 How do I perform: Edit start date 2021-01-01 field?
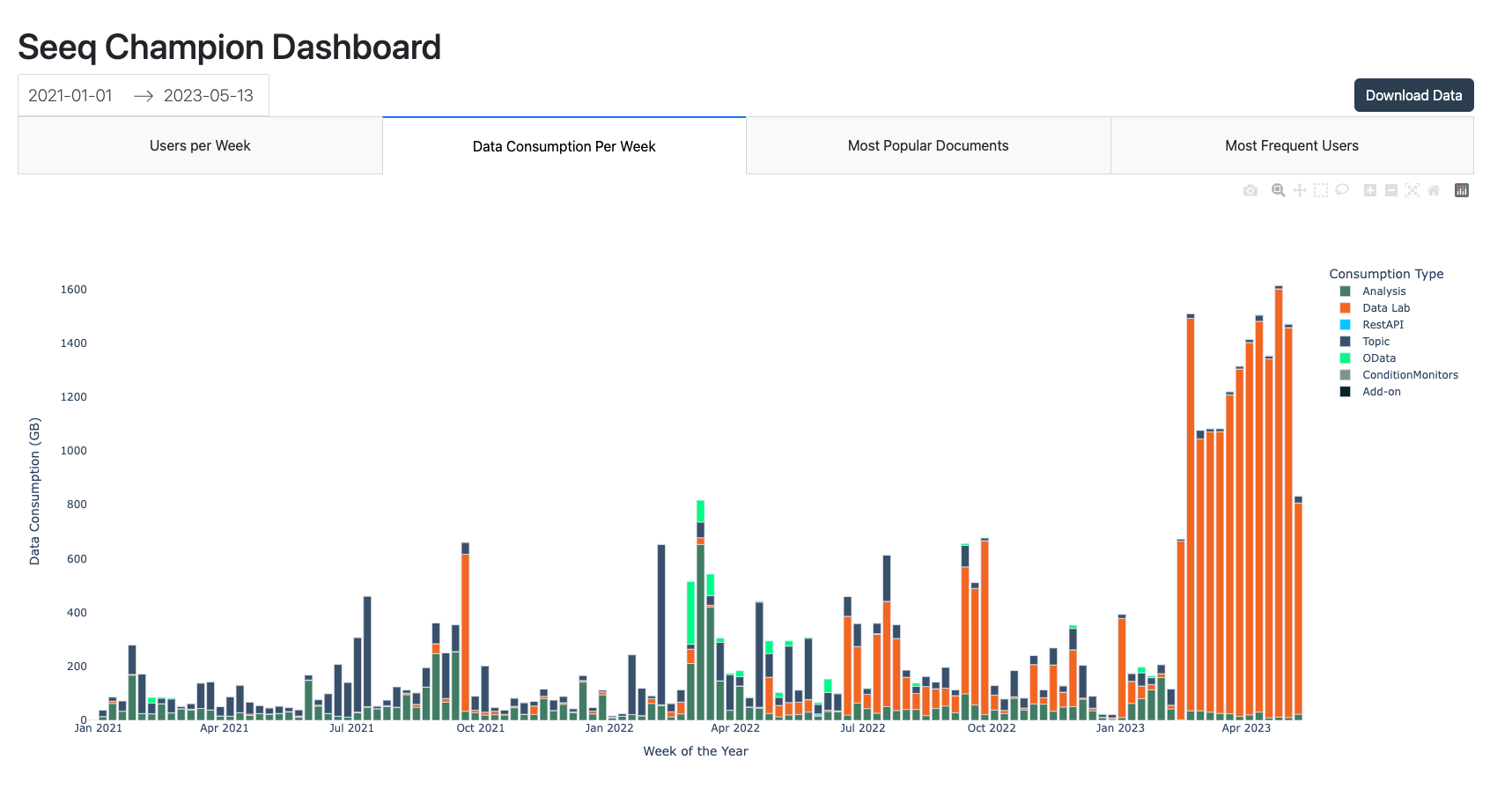[x=70, y=95]
